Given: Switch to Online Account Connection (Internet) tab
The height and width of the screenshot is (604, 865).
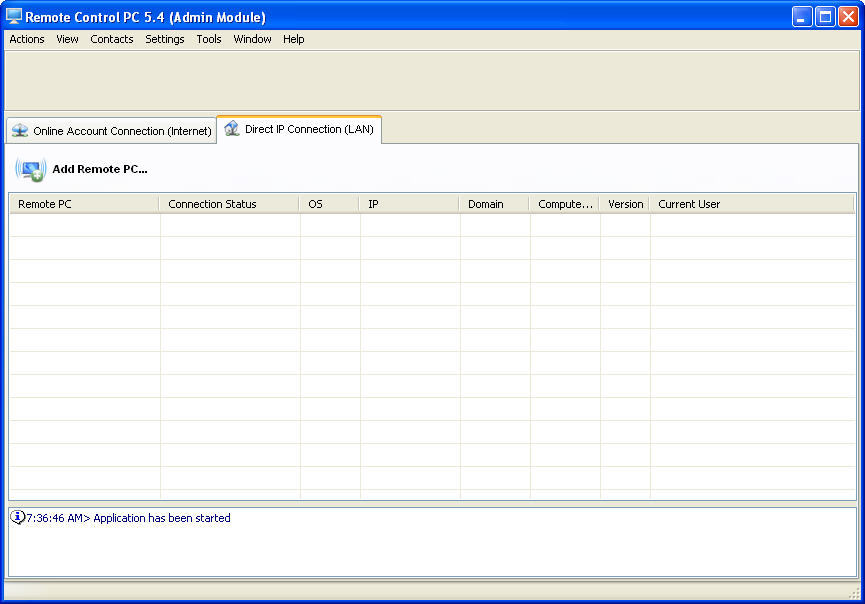Looking at the screenshot, I should point(120,130).
